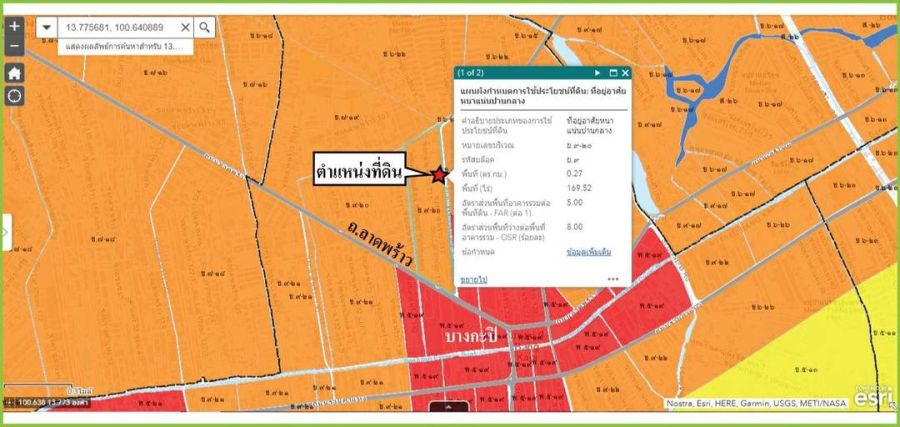Click the red star land location marker
This screenshot has height=427, width=900.
pyautogui.click(x=439, y=175)
